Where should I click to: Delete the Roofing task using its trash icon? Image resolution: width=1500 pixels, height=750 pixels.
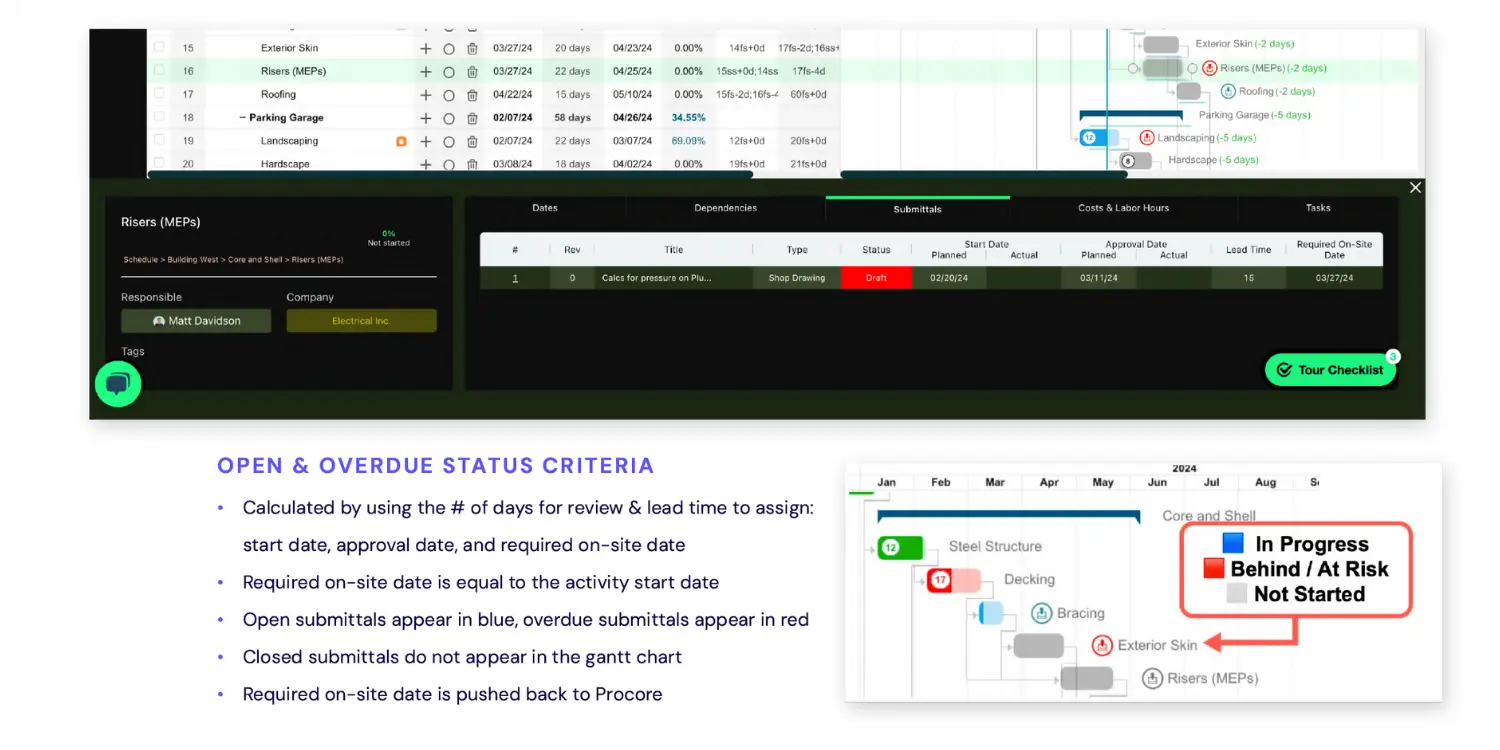coord(472,94)
